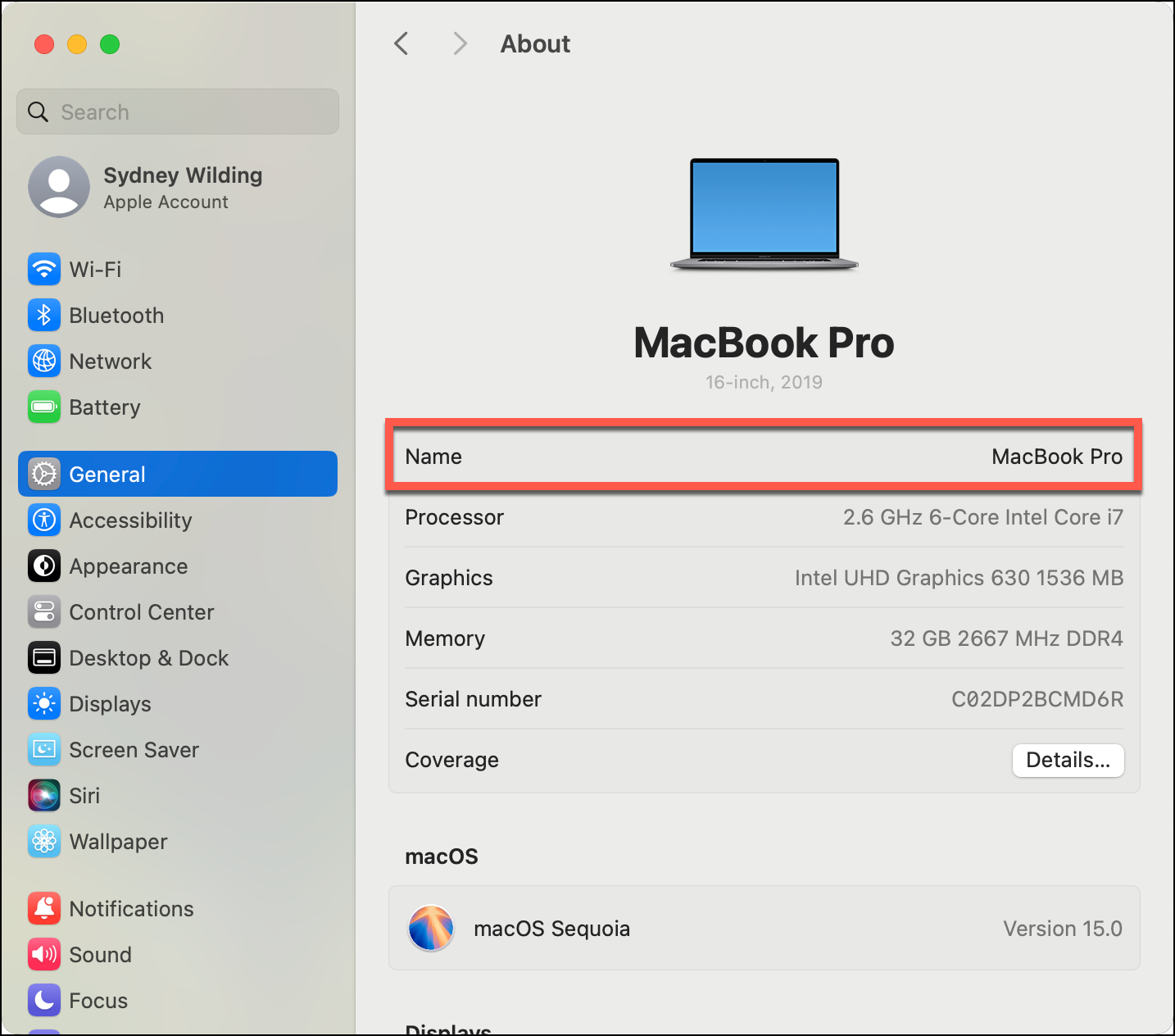This screenshot has width=1175, height=1036.
Task: Open Apple Account label under Sydney Wilding
Action: click(166, 202)
